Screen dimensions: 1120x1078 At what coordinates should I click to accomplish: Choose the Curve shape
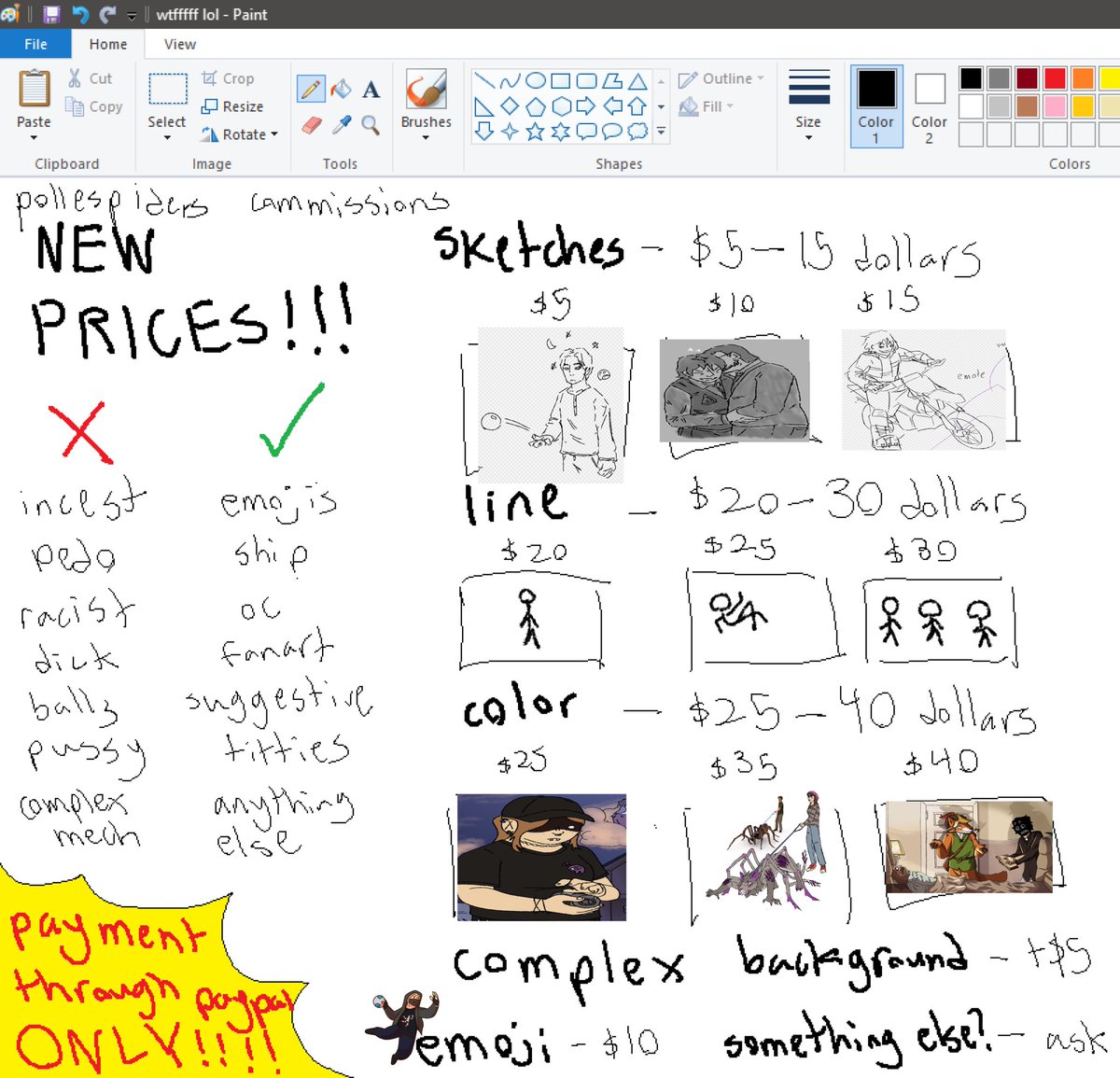pos(510,80)
